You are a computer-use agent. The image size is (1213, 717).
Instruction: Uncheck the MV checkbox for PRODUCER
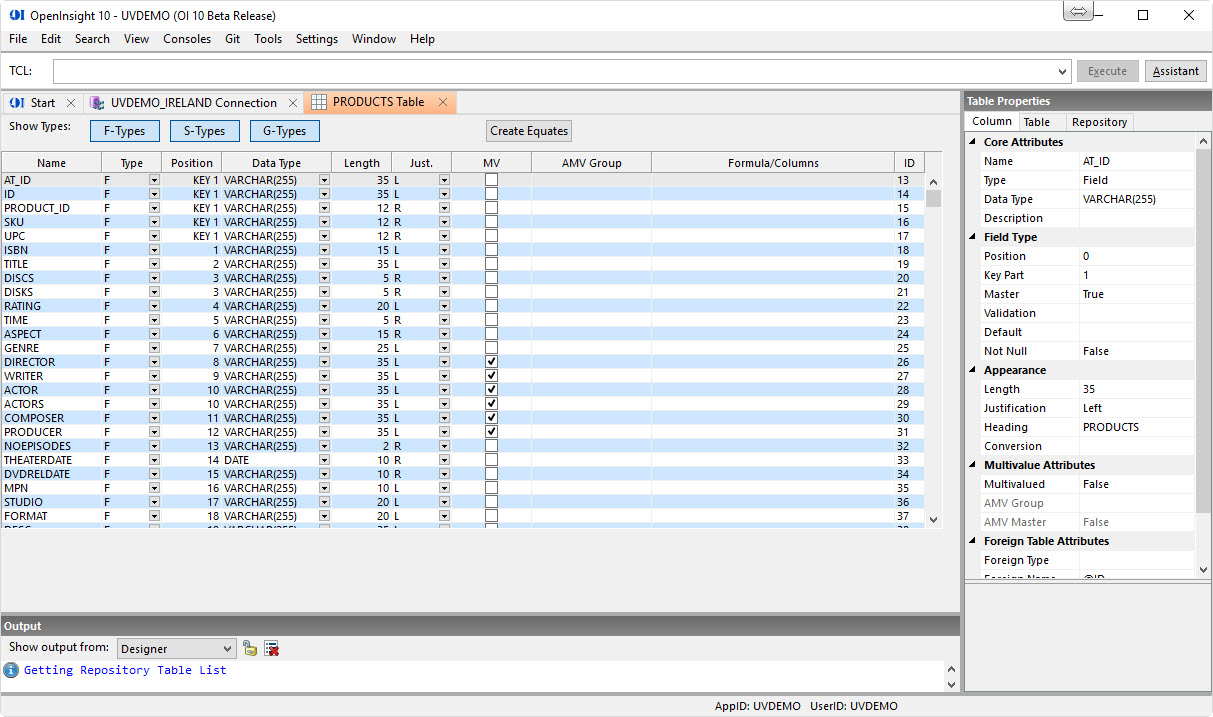(491, 432)
